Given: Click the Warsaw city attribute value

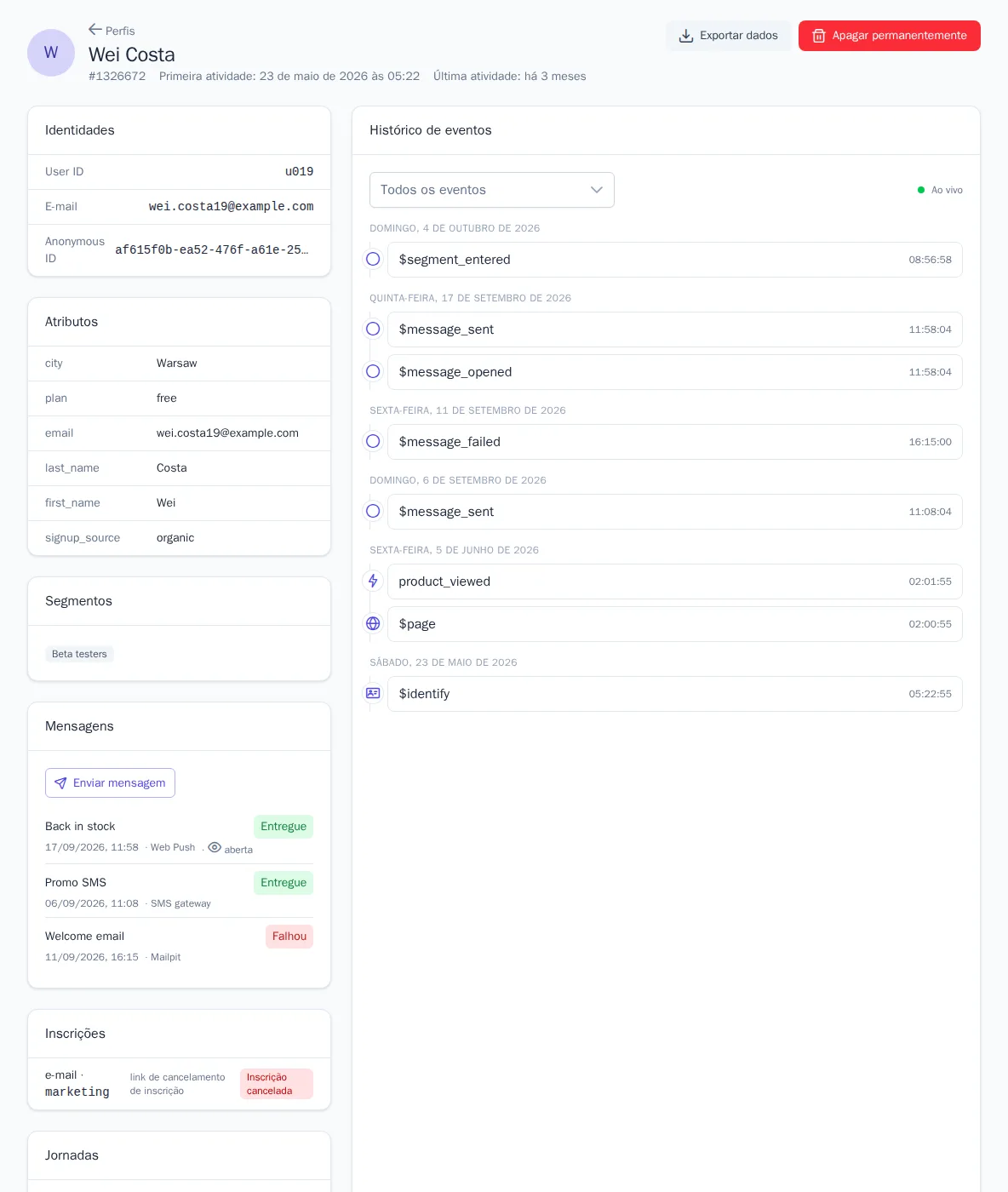Looking at the screenshot, I should pos(176,364).
